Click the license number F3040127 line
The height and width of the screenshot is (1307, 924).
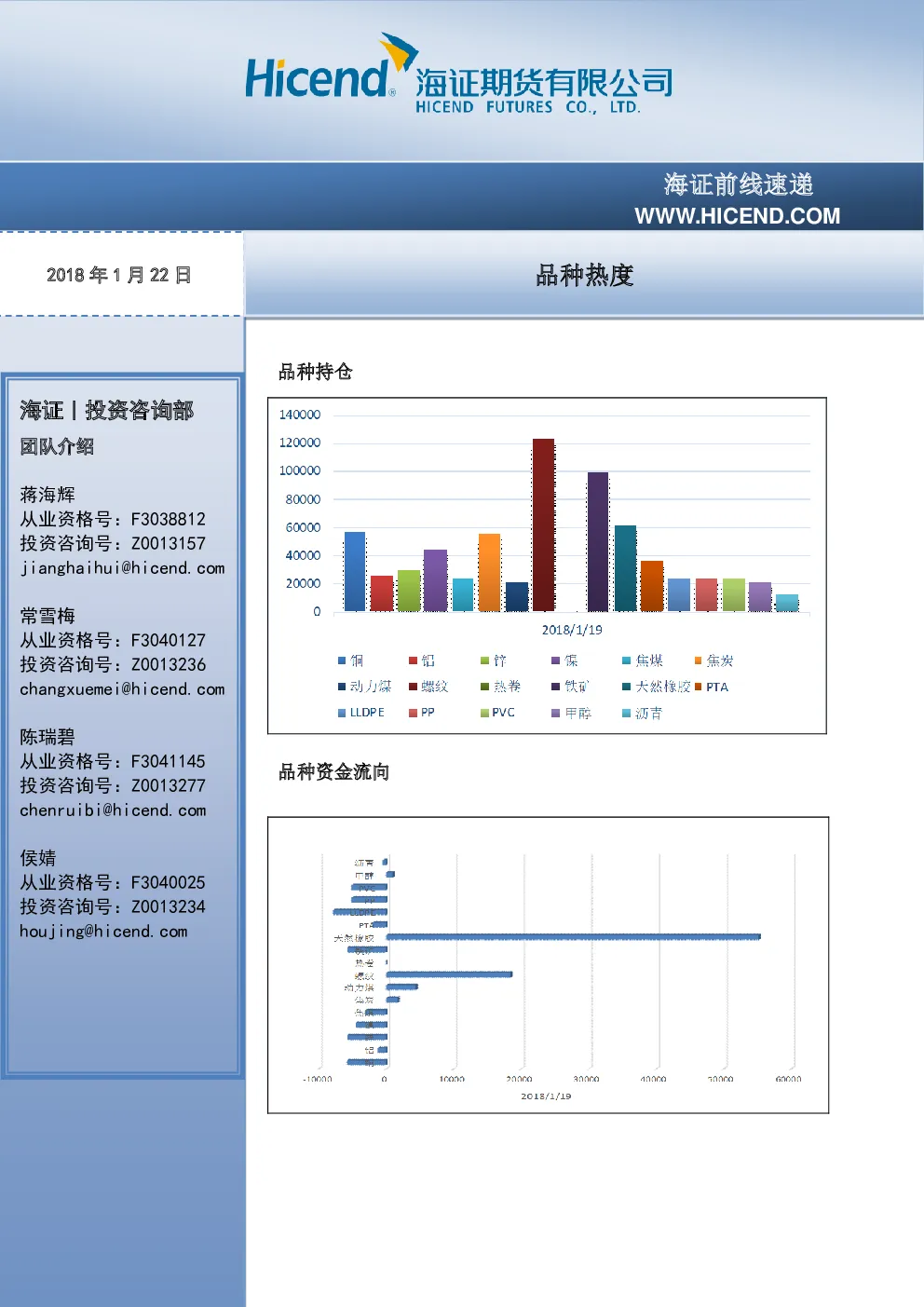(x=113, y=640)
